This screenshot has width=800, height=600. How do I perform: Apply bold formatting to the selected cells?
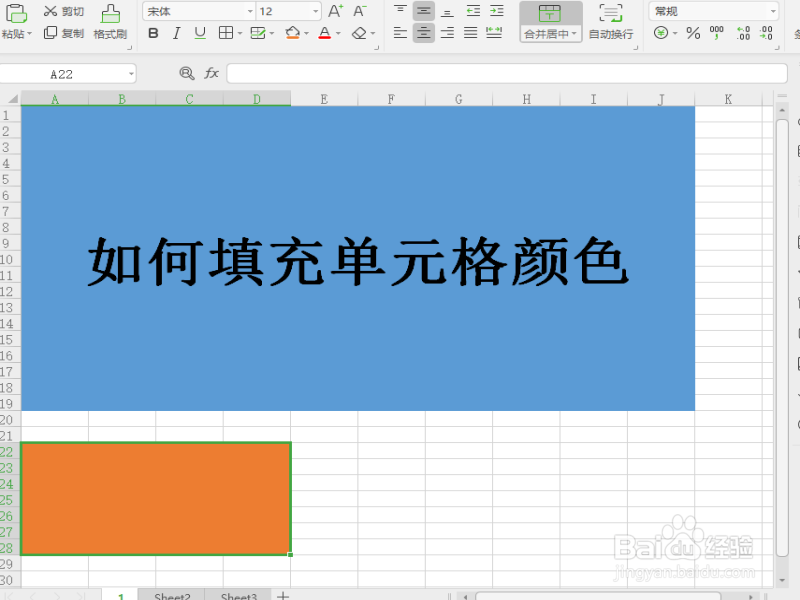(153, 33)
